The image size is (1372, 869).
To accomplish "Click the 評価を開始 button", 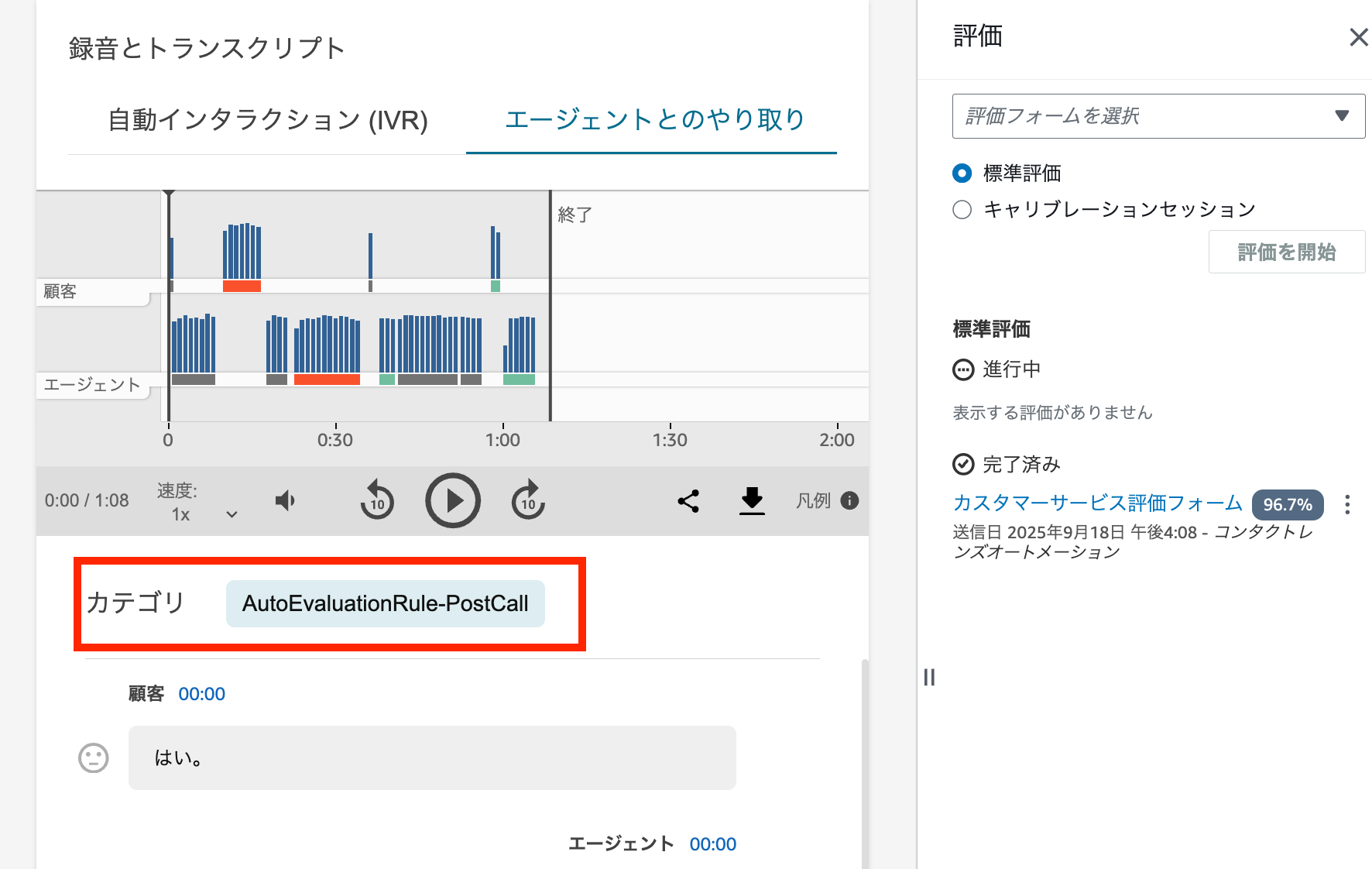I will [x=1286, y=252].
